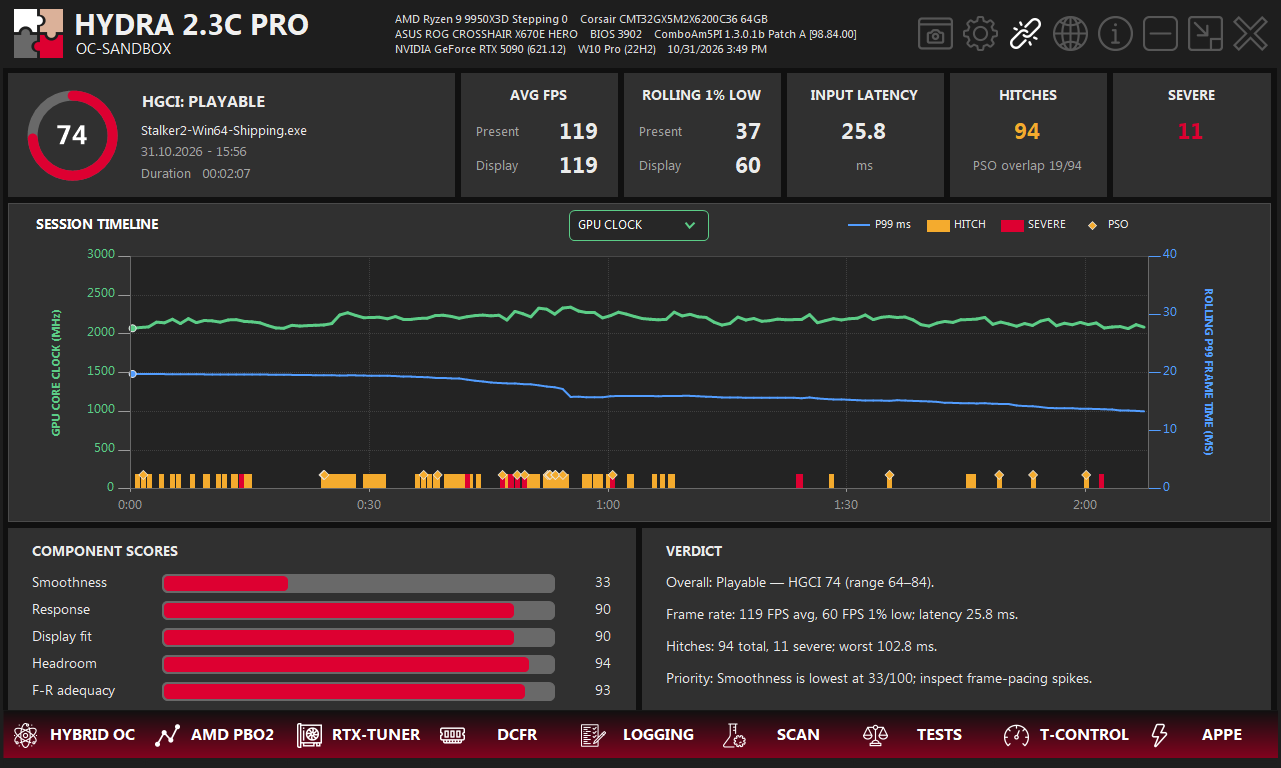Click the curve graph icon for AMD PBO2
1281x768 pixels.
point(167,735)
